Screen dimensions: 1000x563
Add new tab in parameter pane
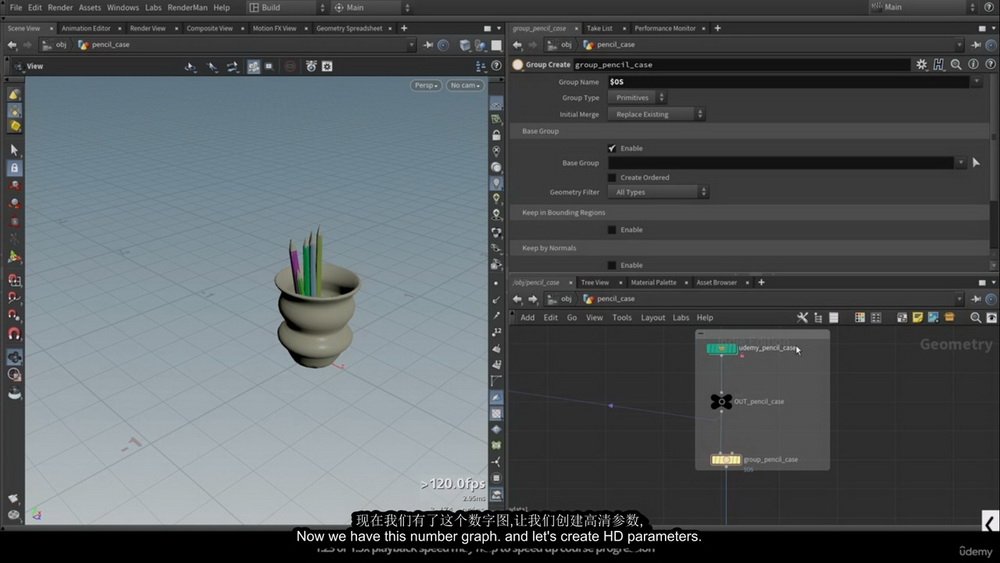[717, 28]
